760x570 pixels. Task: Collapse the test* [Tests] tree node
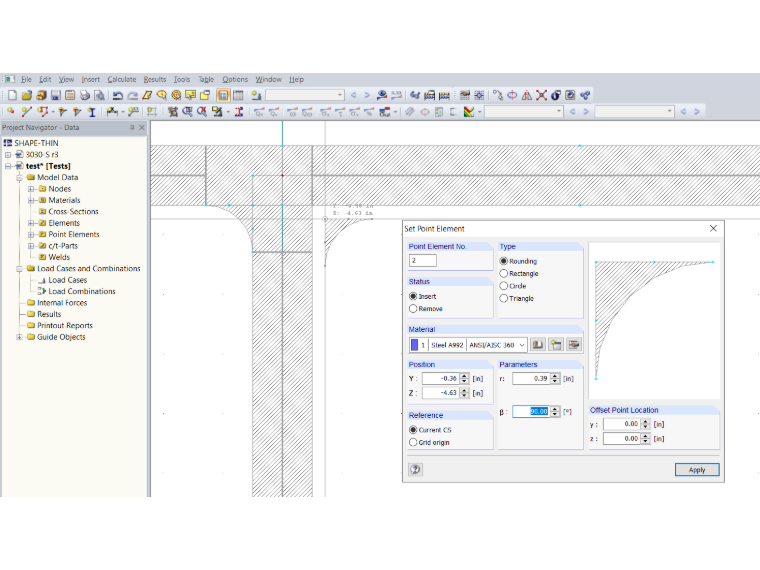click(8, 166)
